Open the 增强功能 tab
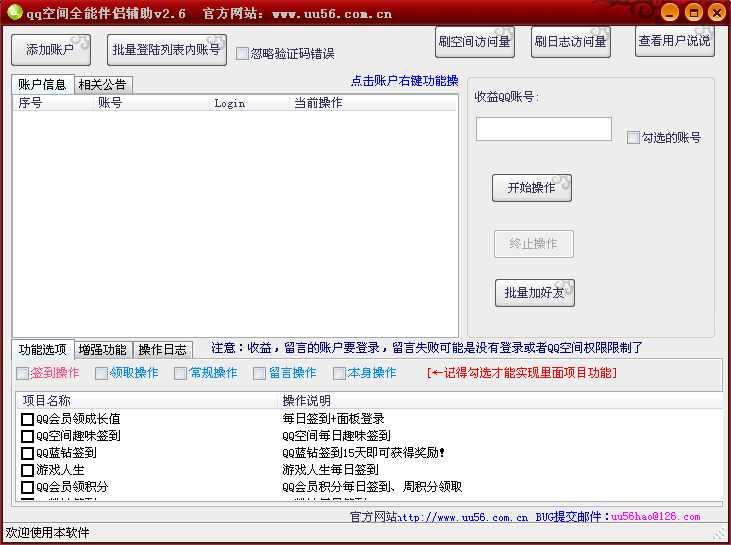 tap(103, 350)
